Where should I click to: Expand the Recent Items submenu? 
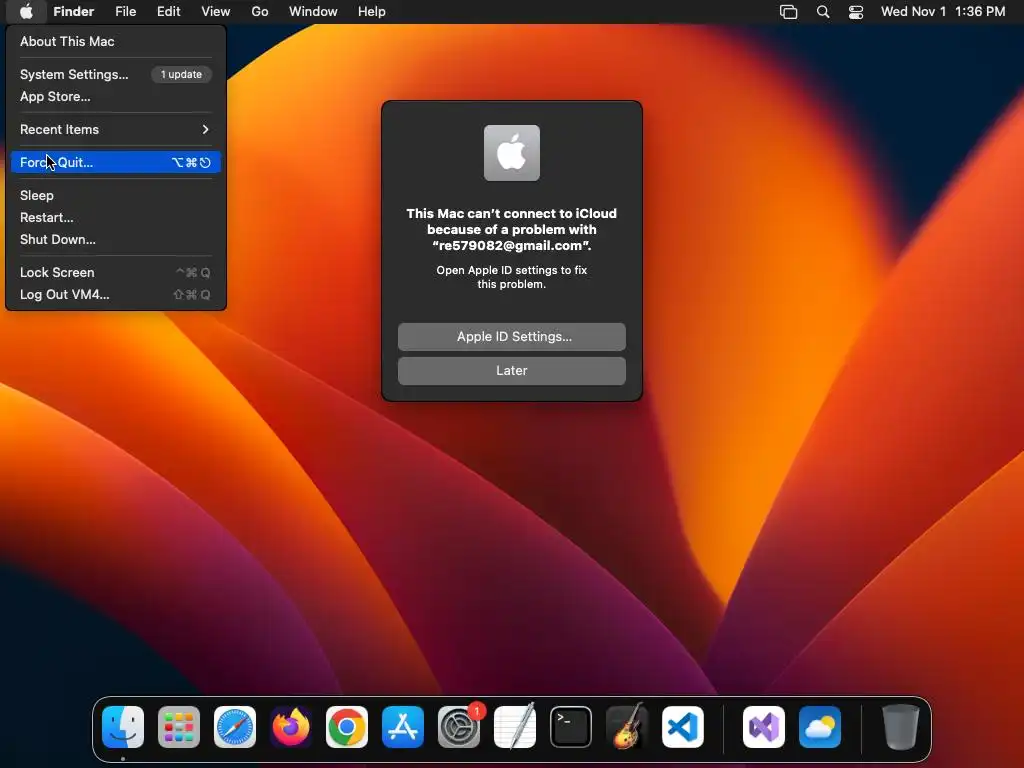116,129
